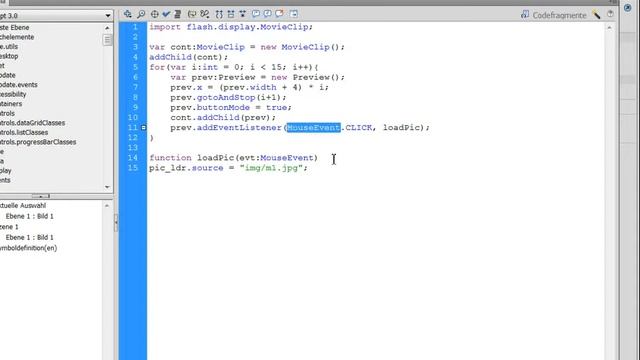
Task: Select the 'tuelle Auswahl' navigator entry
Action: tap(23, 205)
